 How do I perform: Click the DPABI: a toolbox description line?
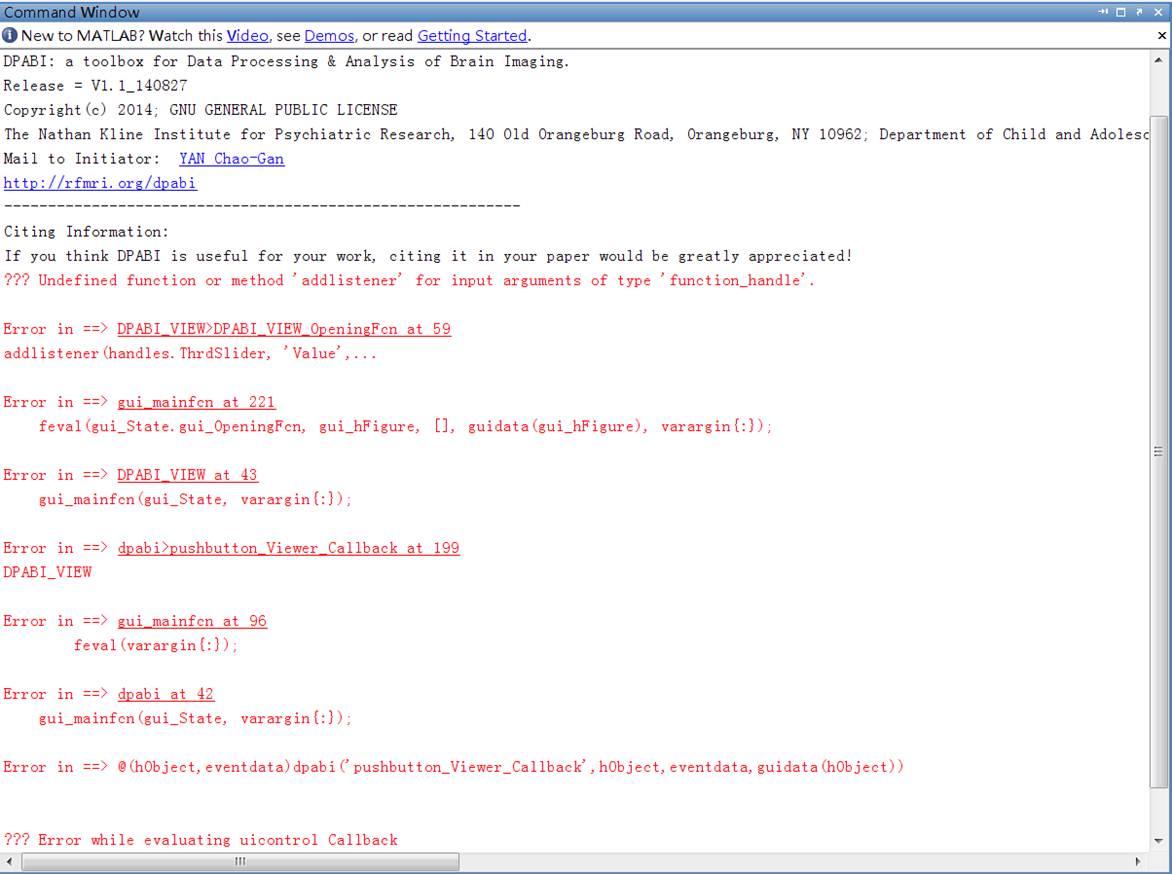286,61
